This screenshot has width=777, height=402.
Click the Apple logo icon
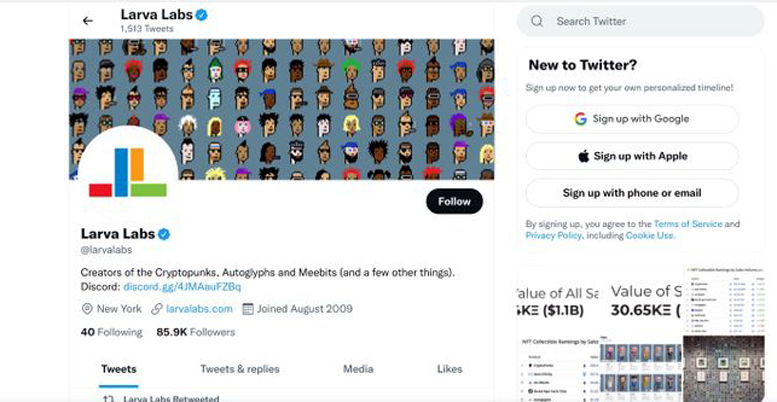584,156
